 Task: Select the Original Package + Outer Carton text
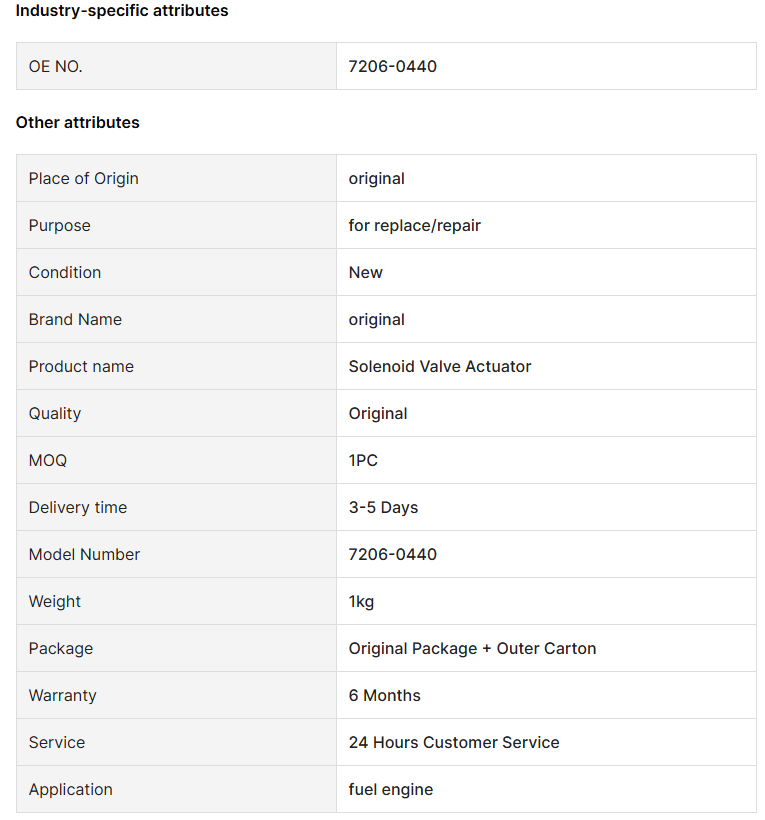coord(472,648)
